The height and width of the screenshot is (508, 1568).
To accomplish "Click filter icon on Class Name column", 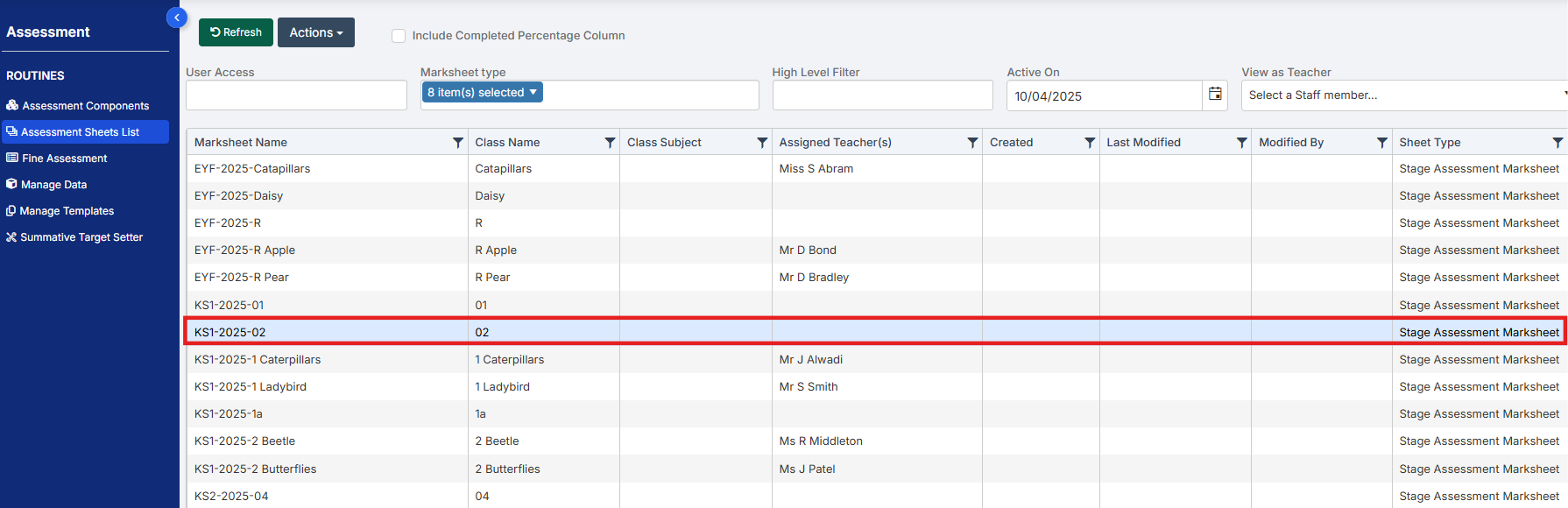I will [x=610, y=143].
